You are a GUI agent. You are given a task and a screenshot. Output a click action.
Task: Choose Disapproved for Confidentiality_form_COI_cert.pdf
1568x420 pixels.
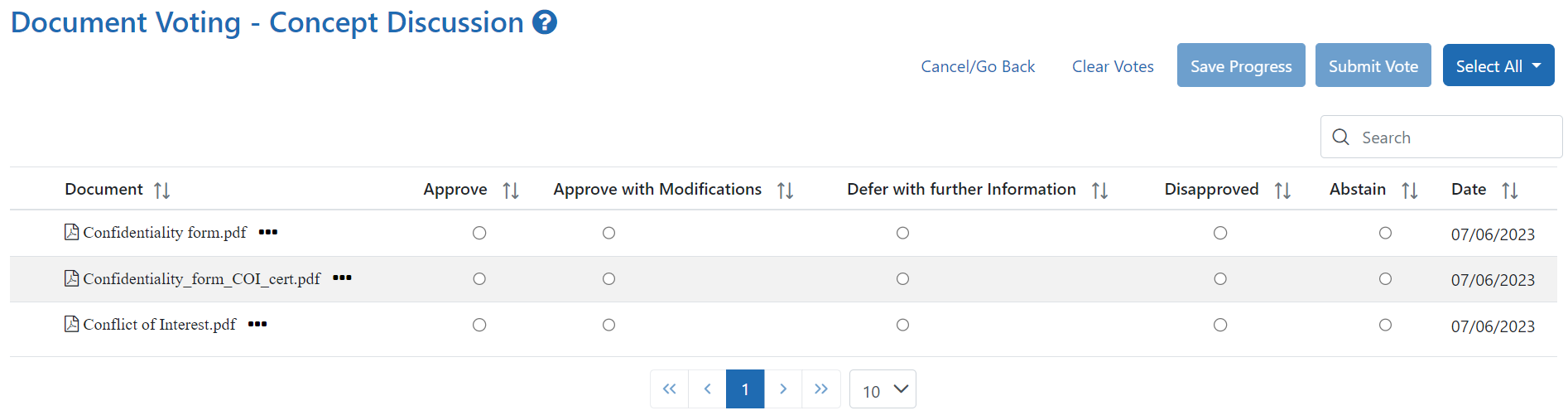[1220, 278]
